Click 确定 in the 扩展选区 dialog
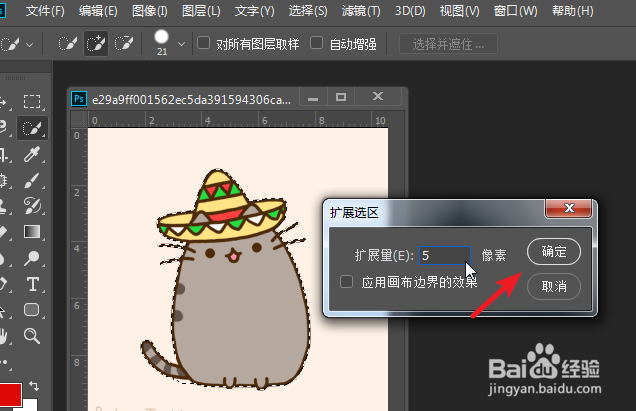This screenshot has height=411, width=636. point(554,252)
